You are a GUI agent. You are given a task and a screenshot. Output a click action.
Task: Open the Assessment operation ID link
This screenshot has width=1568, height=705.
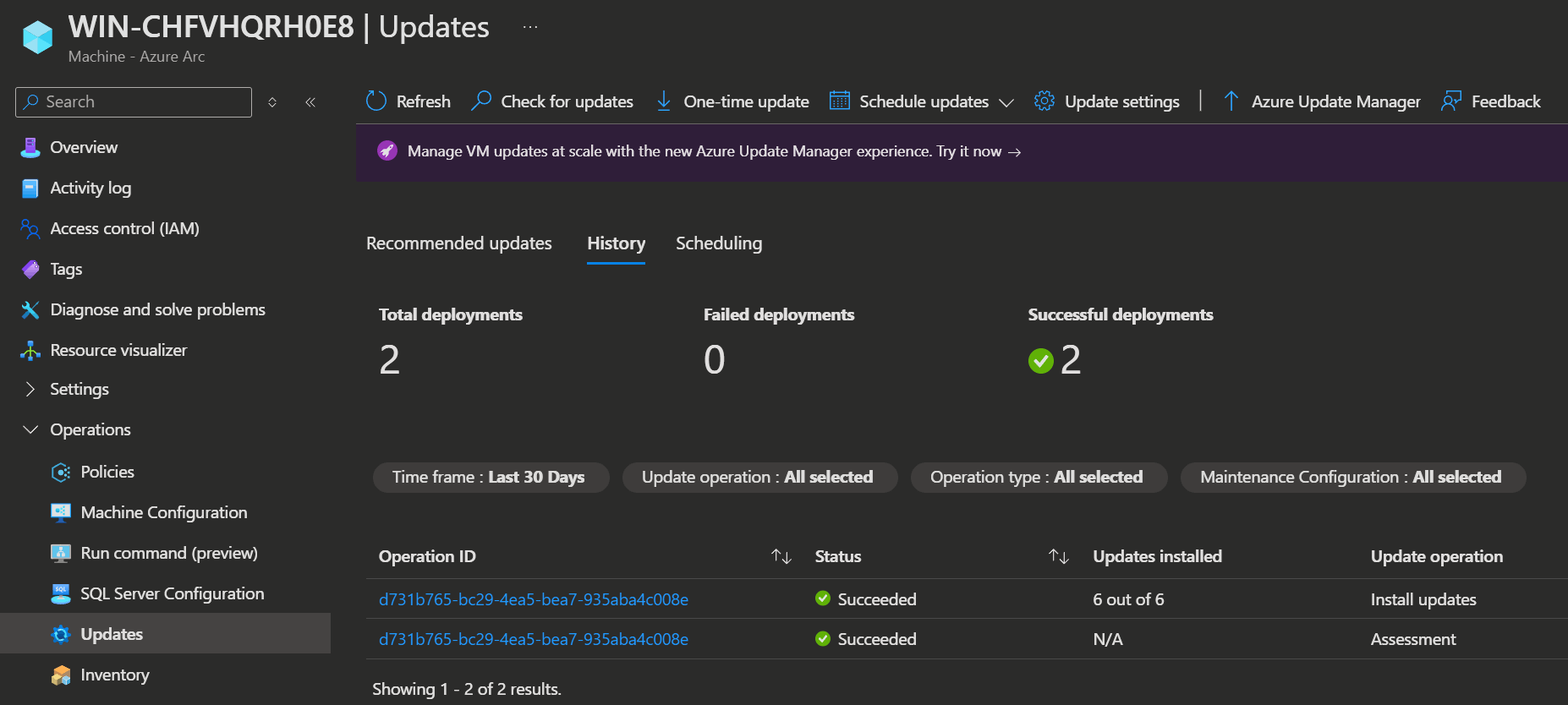[x=534, y=639]
